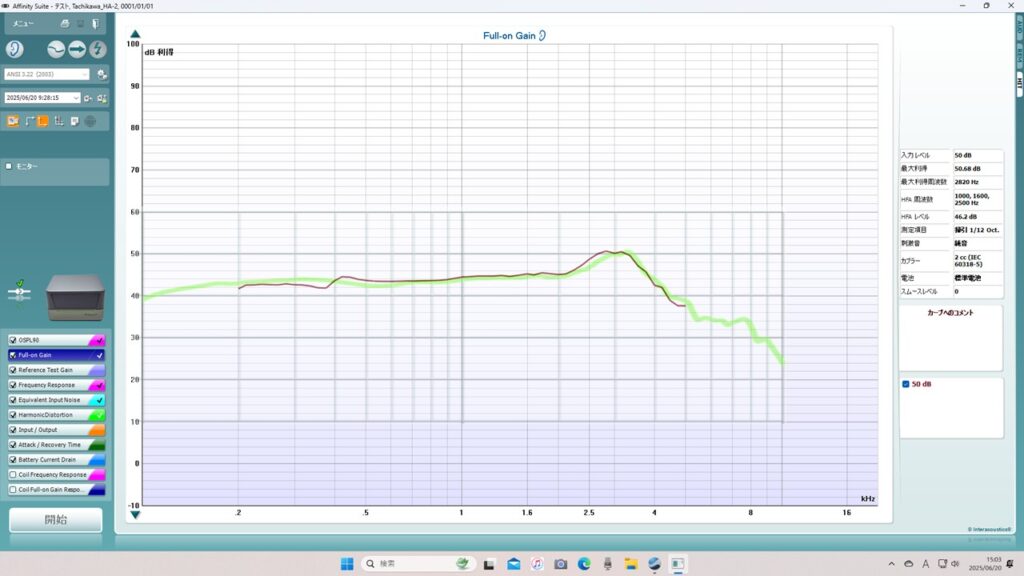Click the volume icon in system tray
The width and height of the screenshot is (1024, 576).
coord(955,564)
